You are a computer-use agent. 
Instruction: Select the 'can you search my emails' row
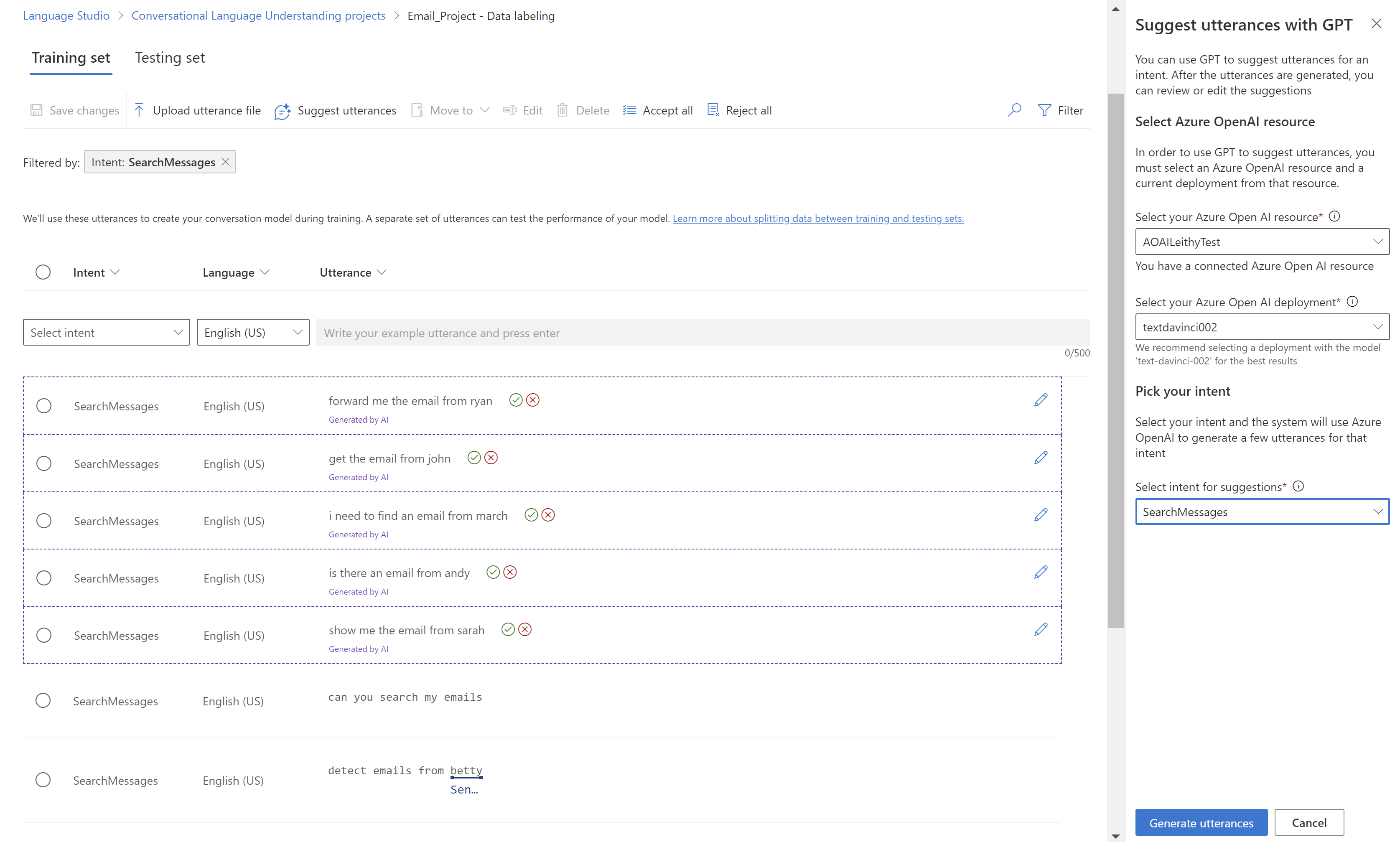click(43, 701)
